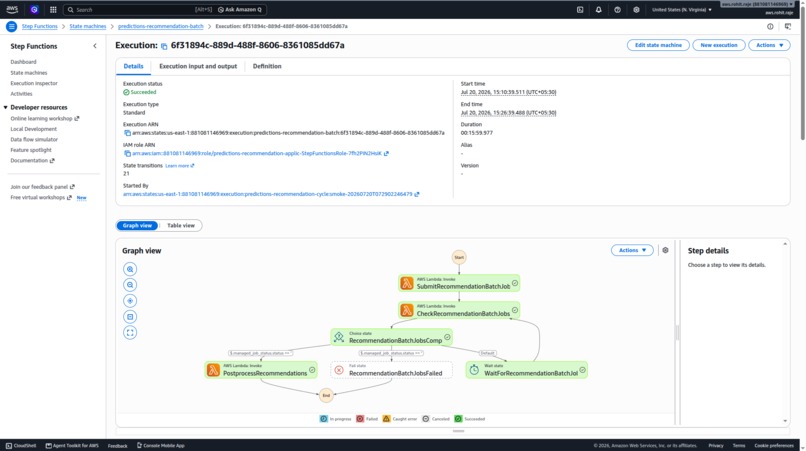Viewport: 806px width, 451px height.
Task: Click the Step details panel resize handle
Action: 677,333
